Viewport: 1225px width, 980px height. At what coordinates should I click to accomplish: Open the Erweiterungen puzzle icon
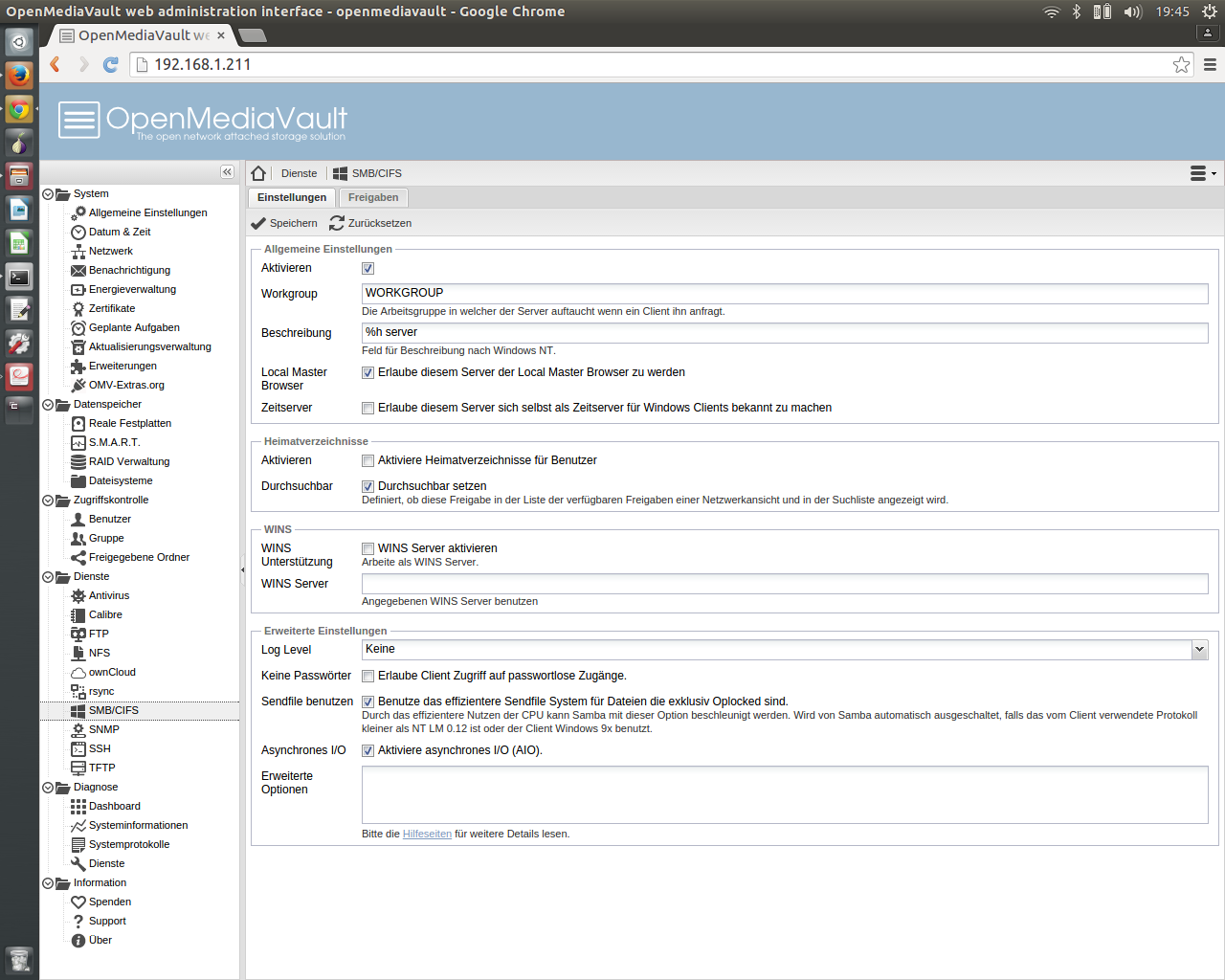[78, 366]
